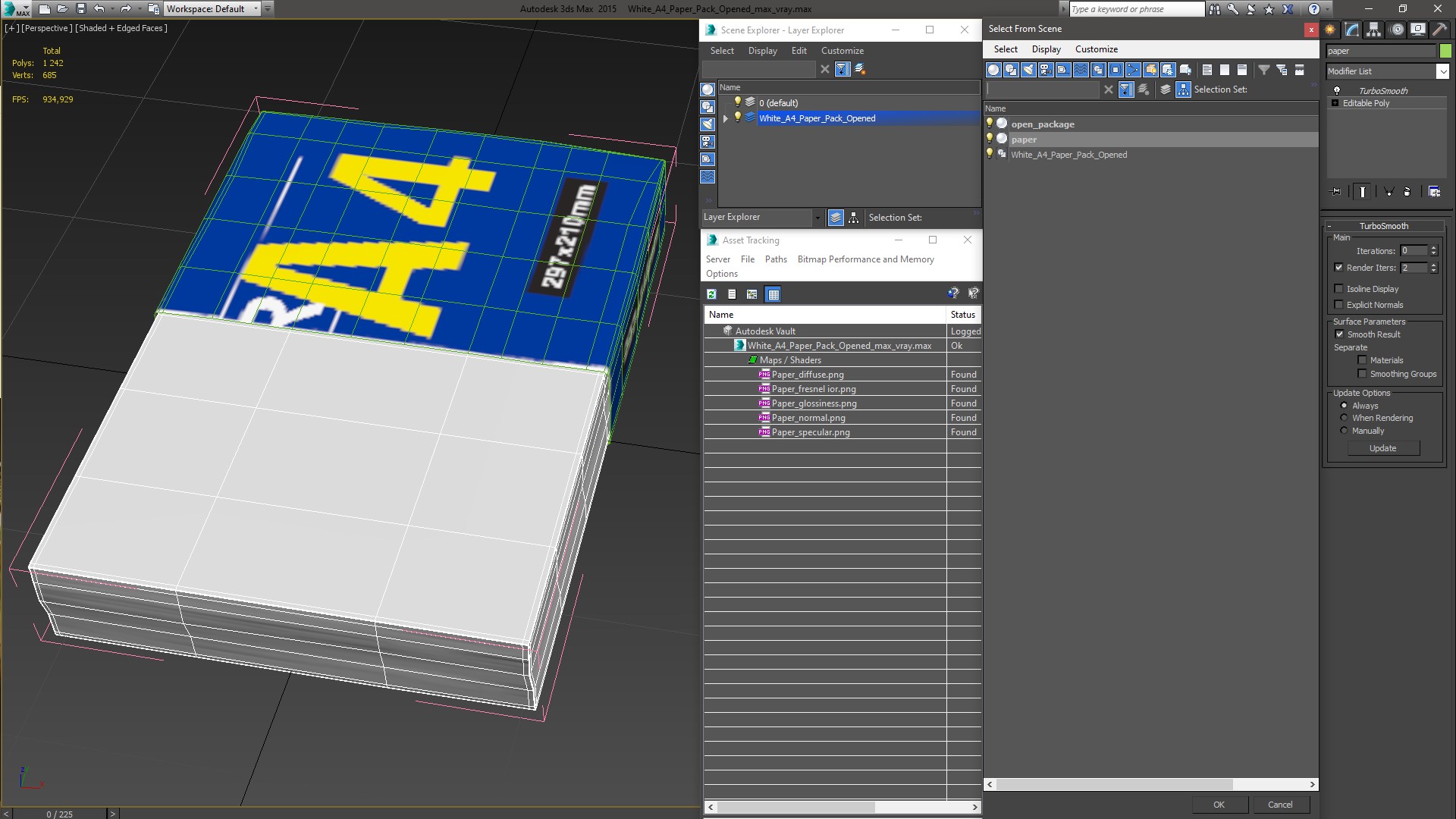
Task: Open Edit menu in Scene Explorer
Action: (x=799, y=51)
